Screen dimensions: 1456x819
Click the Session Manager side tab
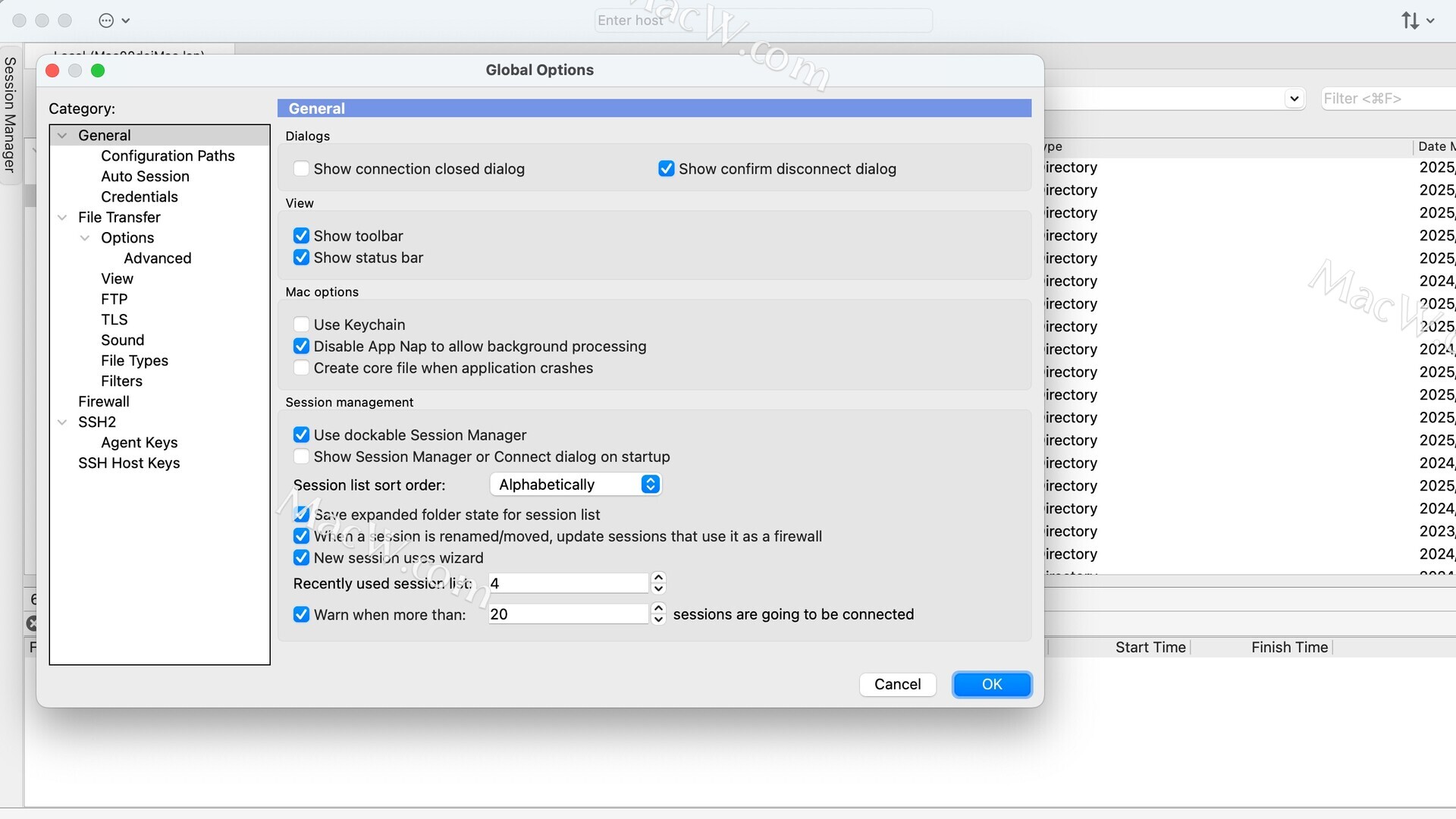click(x=10, y=114)
